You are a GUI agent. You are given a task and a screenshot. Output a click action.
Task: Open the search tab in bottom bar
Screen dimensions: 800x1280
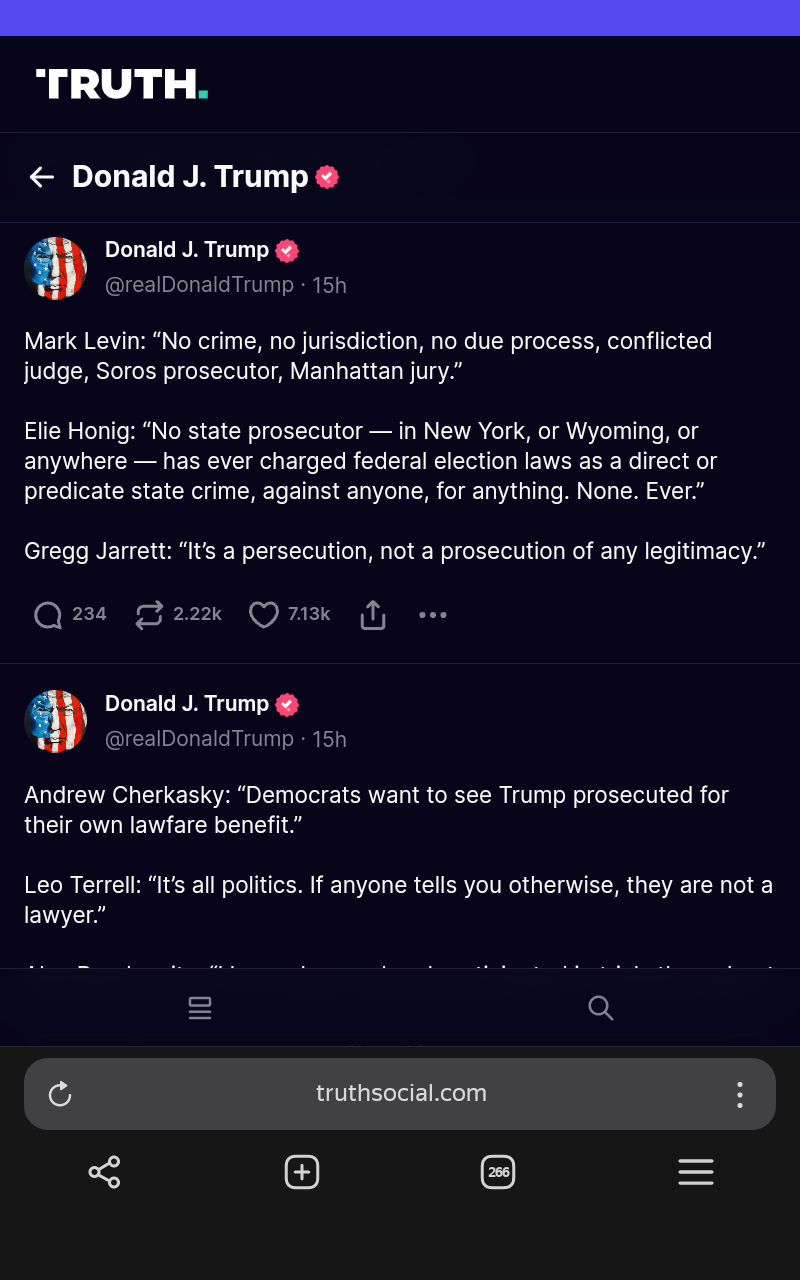[x=600, y=1008]
